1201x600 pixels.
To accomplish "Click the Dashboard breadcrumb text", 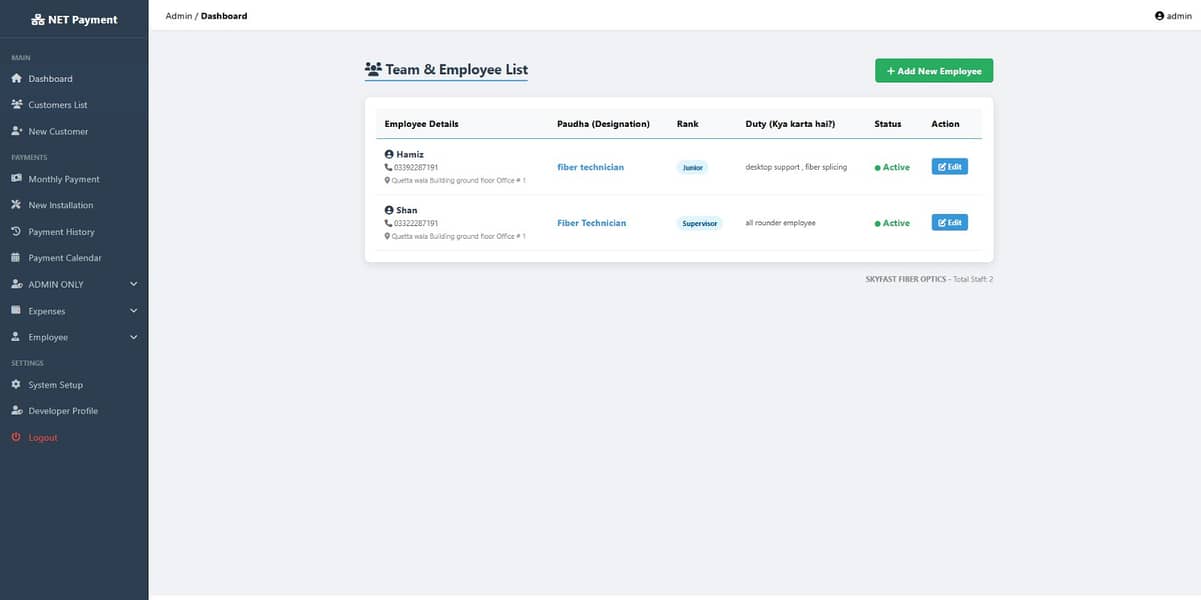I will [x=224, y=16].
